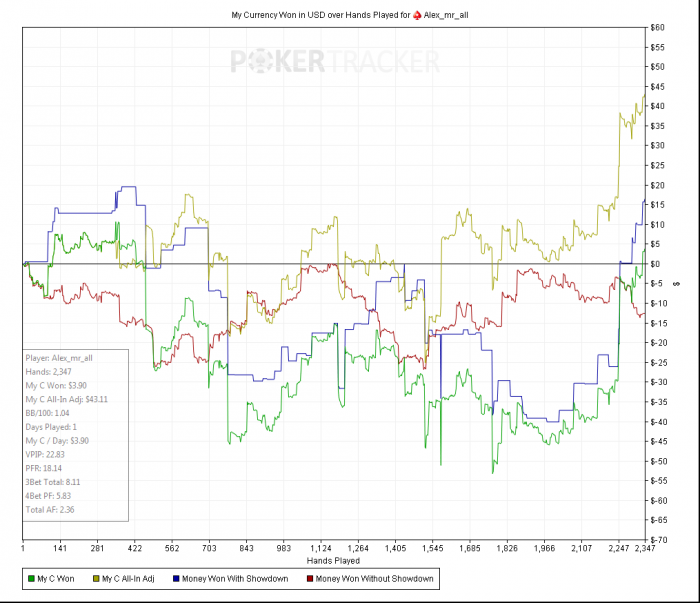This screenshot has height=603, width=700.
Task: Select the My C Won legend label
Action: pos(56,578)
